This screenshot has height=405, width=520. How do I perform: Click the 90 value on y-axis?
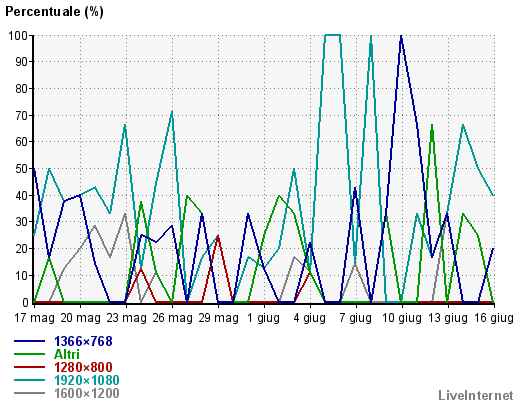[x=22, y=62]
